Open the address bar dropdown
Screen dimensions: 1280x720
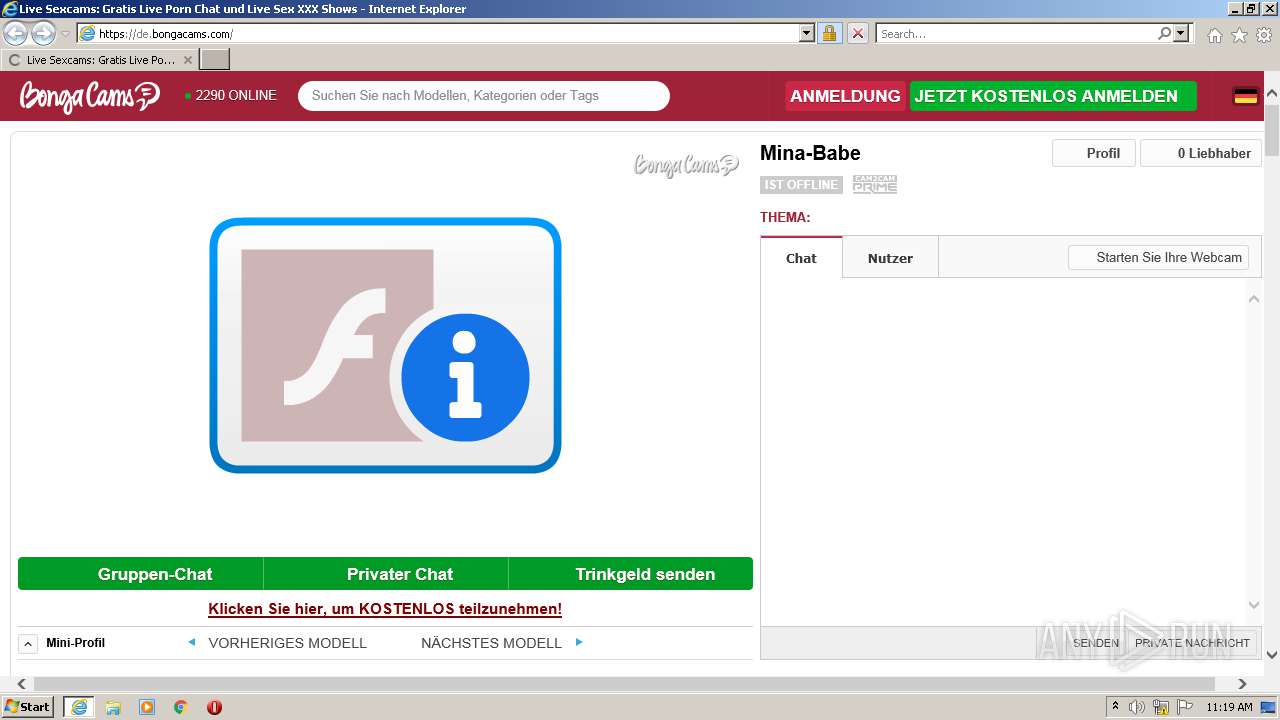click(x=807, y=33)
